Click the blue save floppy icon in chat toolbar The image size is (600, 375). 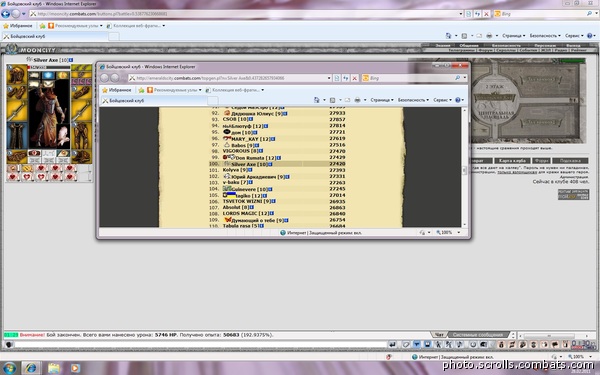[427, 345]
